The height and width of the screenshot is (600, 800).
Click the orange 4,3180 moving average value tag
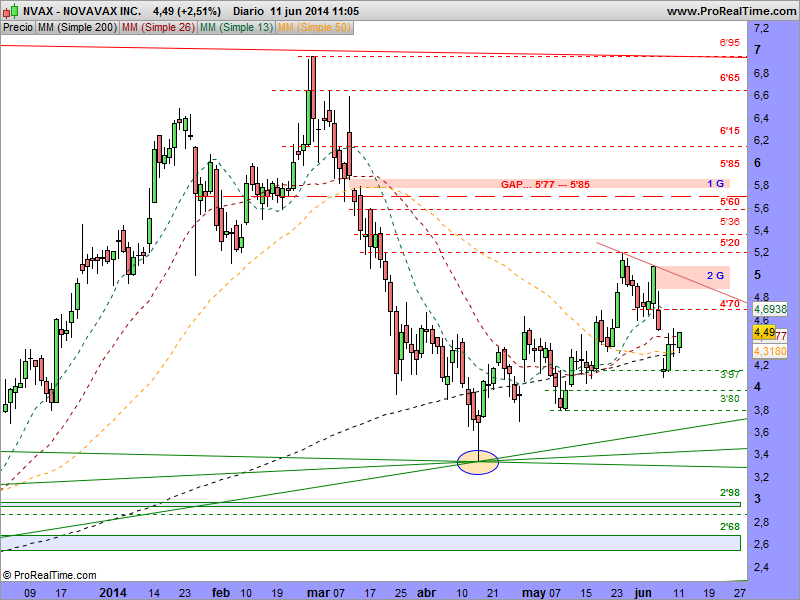[770, 351]
